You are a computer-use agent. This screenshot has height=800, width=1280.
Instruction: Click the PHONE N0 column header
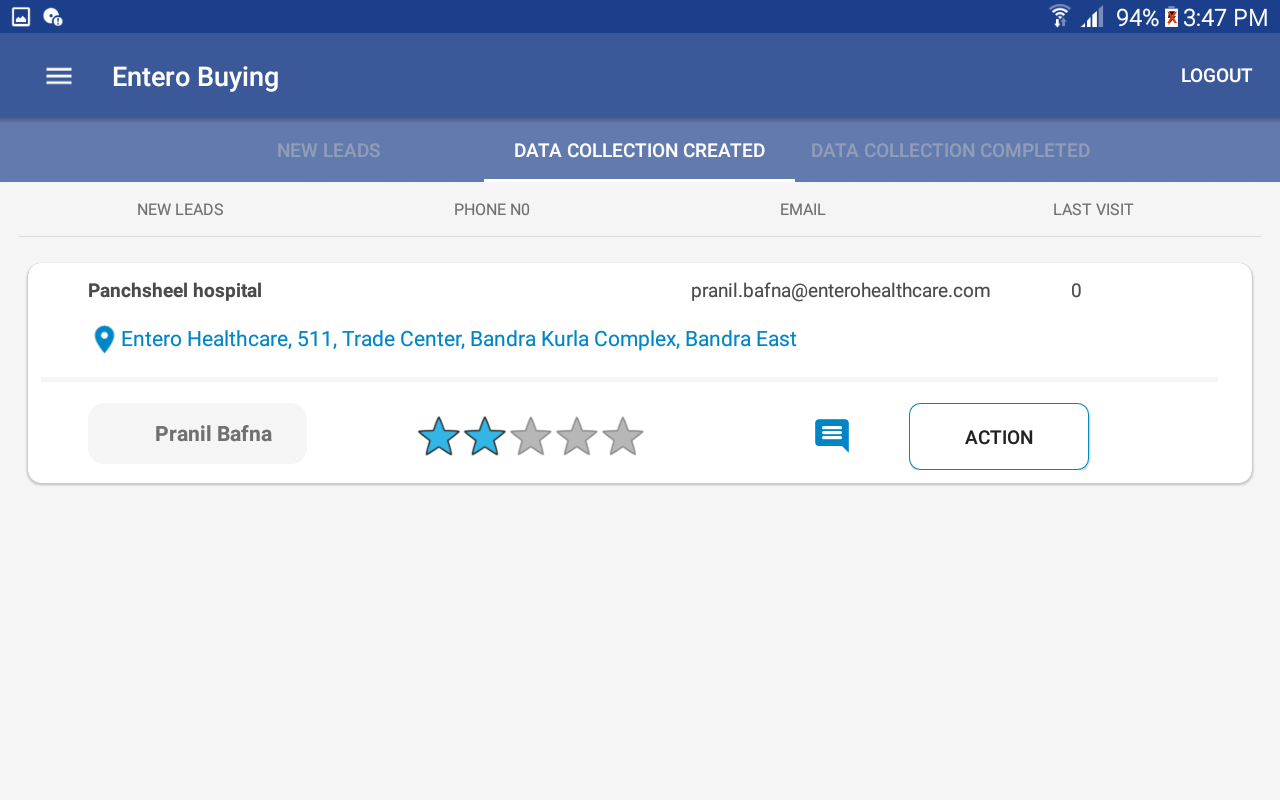pyautogui.click(x=492, y=210)
